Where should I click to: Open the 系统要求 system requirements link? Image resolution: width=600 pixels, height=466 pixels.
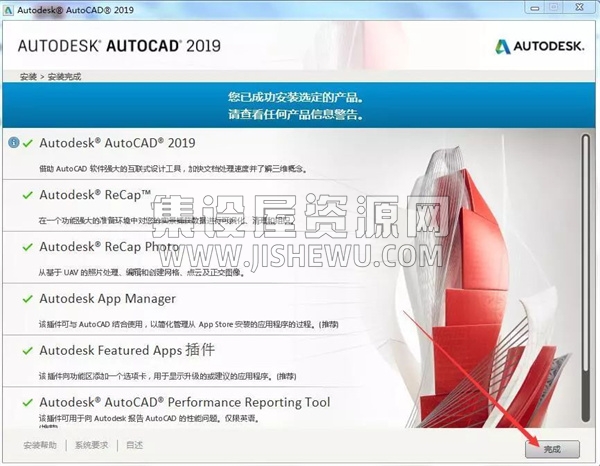click(91, 445)
